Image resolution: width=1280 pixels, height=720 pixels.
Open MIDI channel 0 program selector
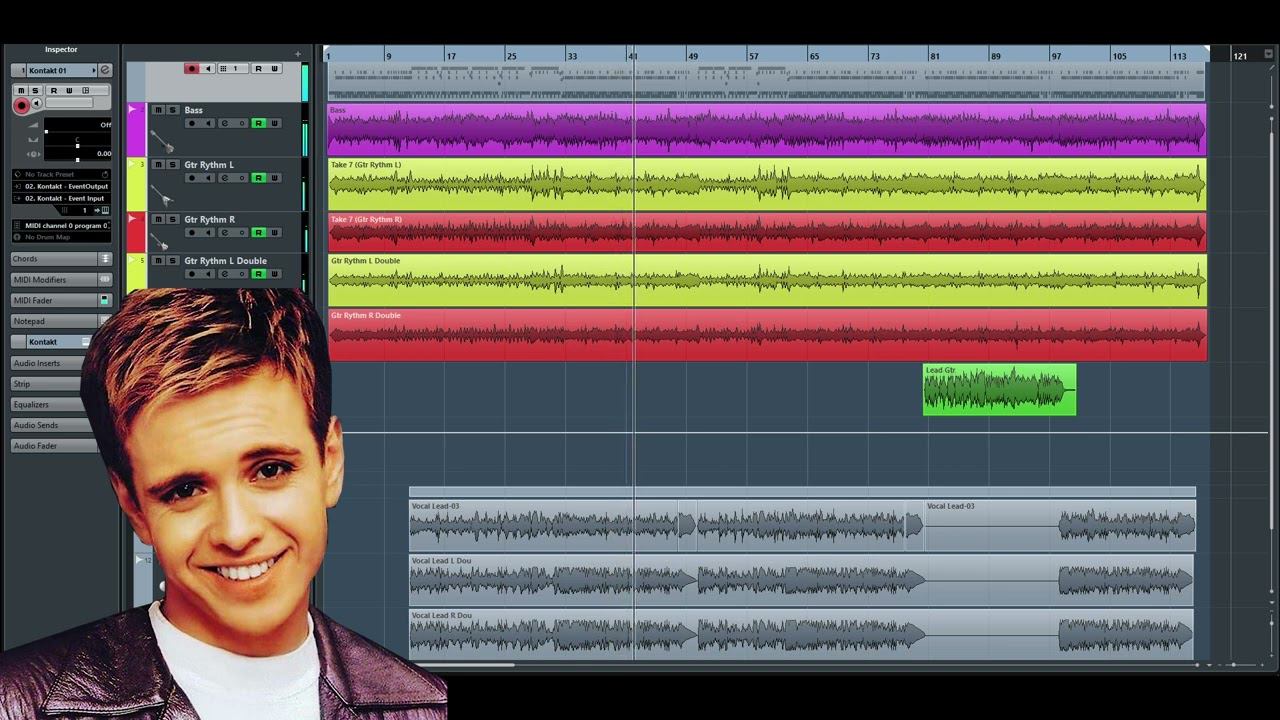[61, 226]
